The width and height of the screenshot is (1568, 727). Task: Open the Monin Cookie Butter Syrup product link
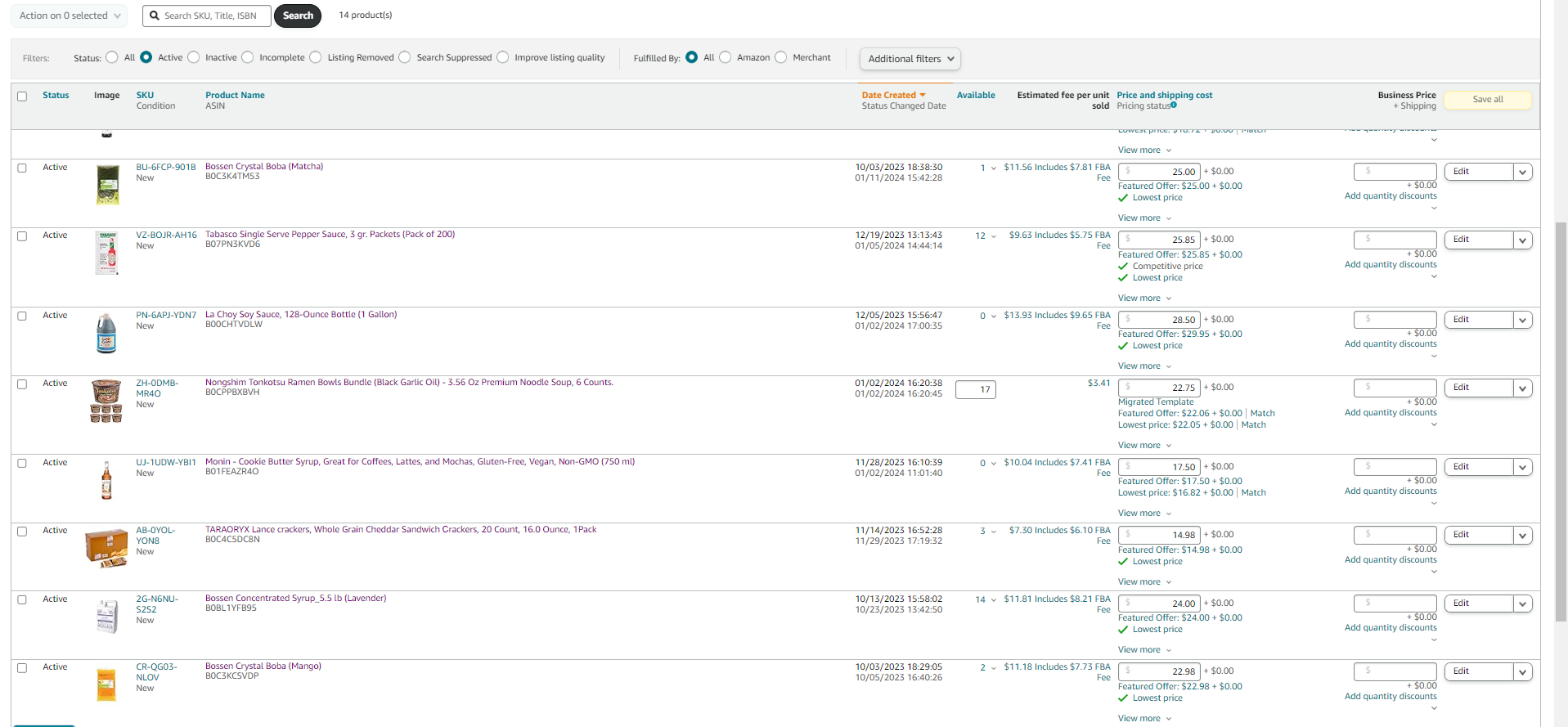click(x=420, y=462)
